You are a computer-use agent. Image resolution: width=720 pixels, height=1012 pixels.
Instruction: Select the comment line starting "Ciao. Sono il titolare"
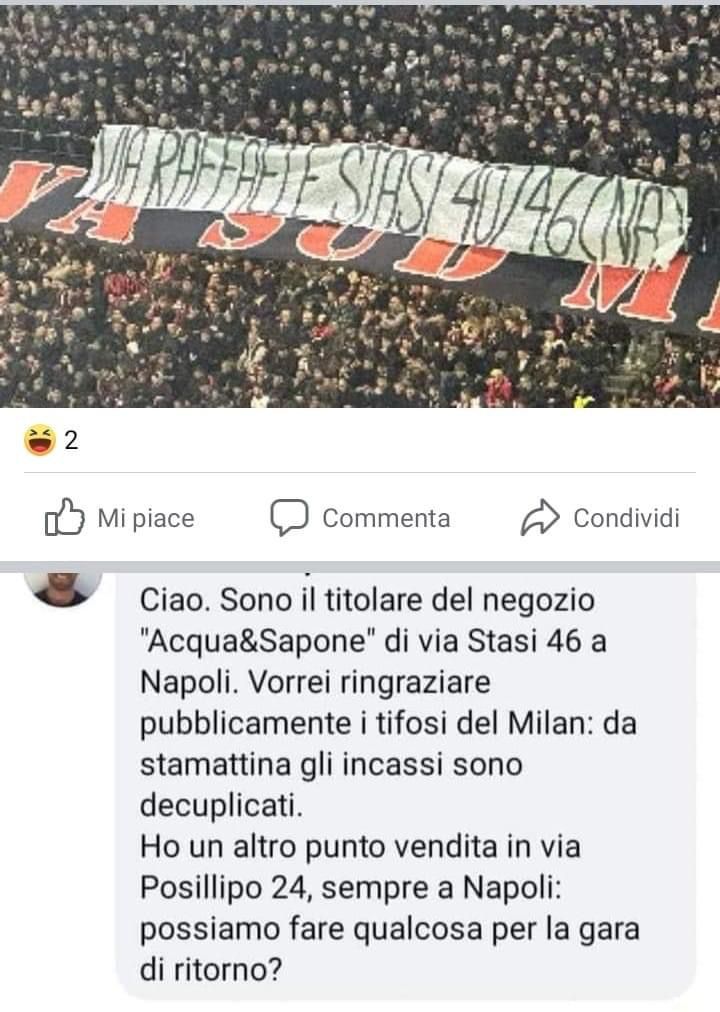pyautogui.click(x=367, y=600)
